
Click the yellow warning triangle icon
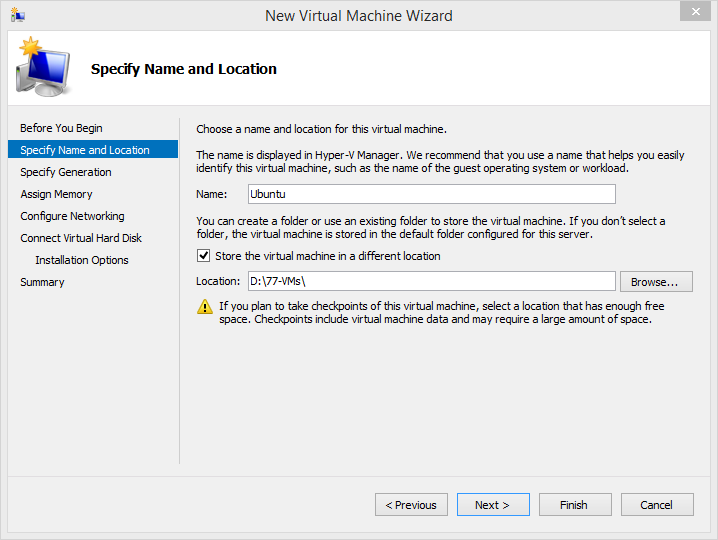[x=205, y=306]
